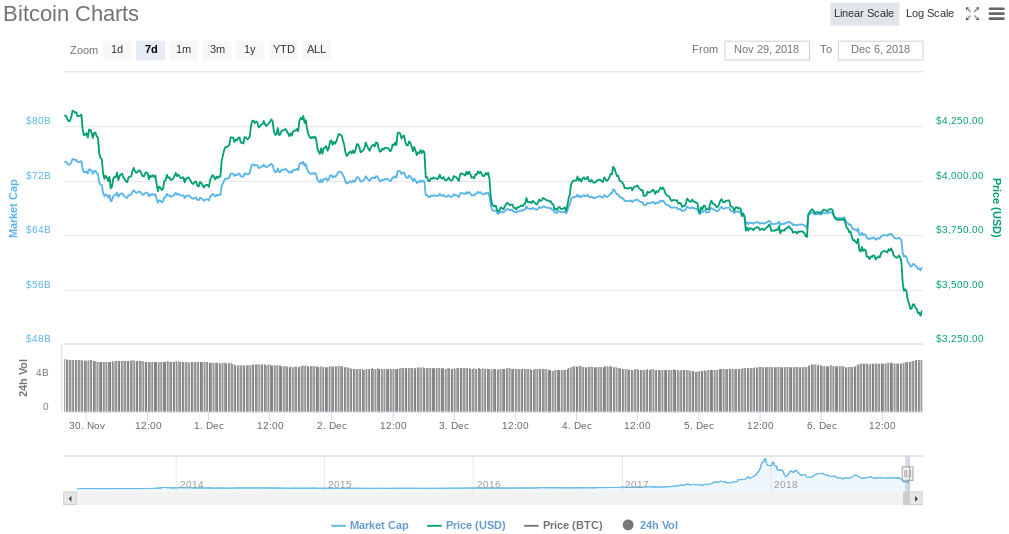This screenshot has height=534, width=1009.
Task: Click the $64B market cap label
Action: click(38, 230)
